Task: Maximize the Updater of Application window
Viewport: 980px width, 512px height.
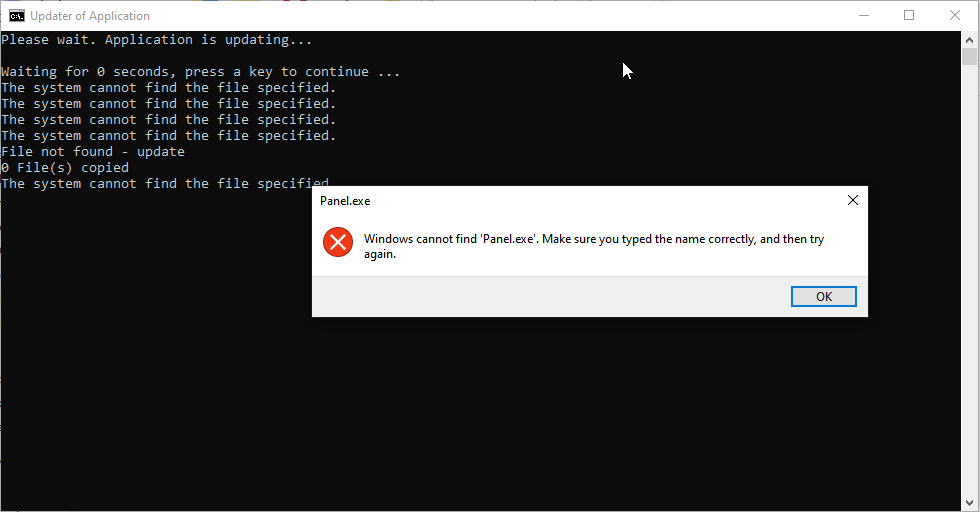Action: 909,15
